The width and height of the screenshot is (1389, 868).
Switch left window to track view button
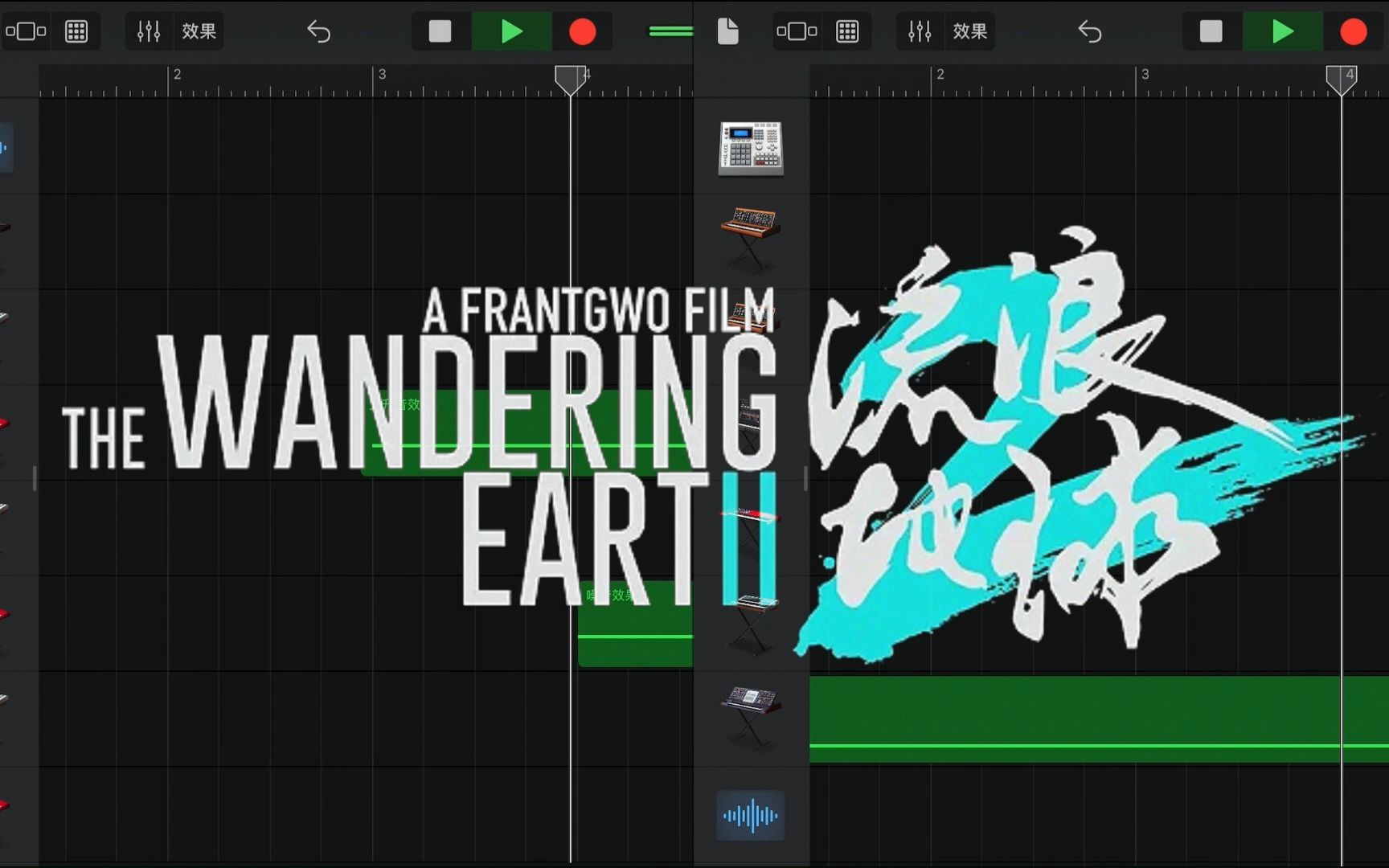tap(26, 31)
